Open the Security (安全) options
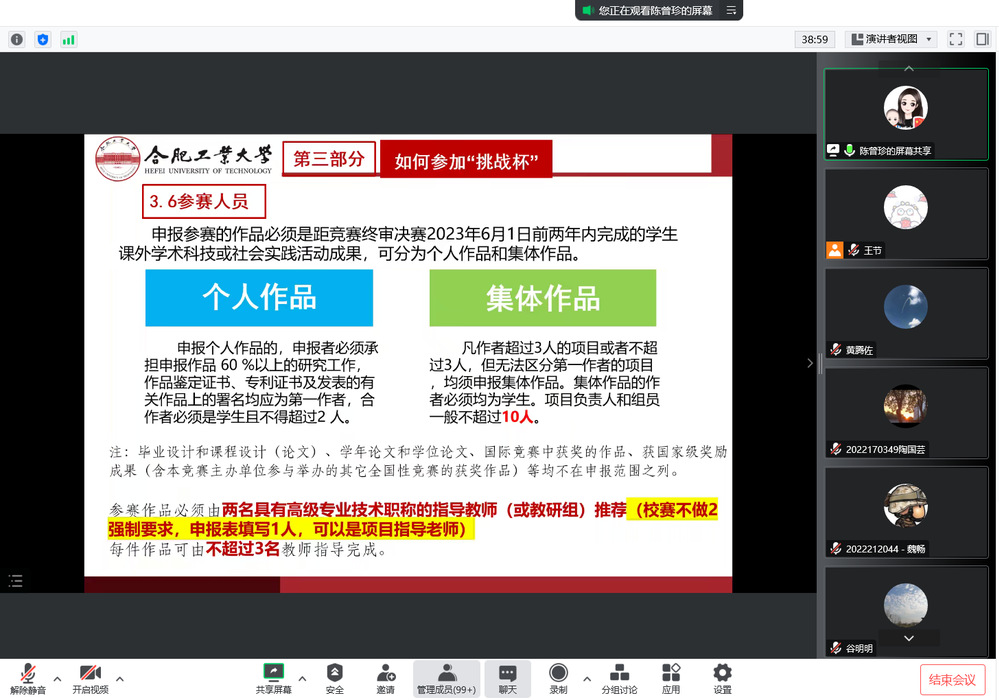 [335, 678]
